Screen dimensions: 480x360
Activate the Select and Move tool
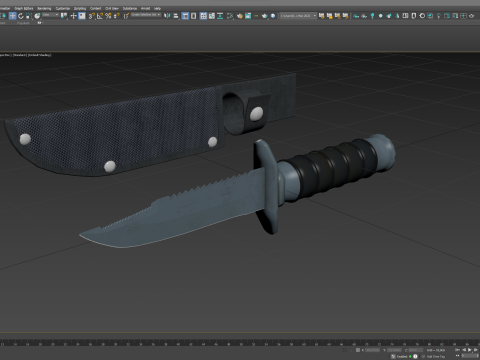(12, 16)
